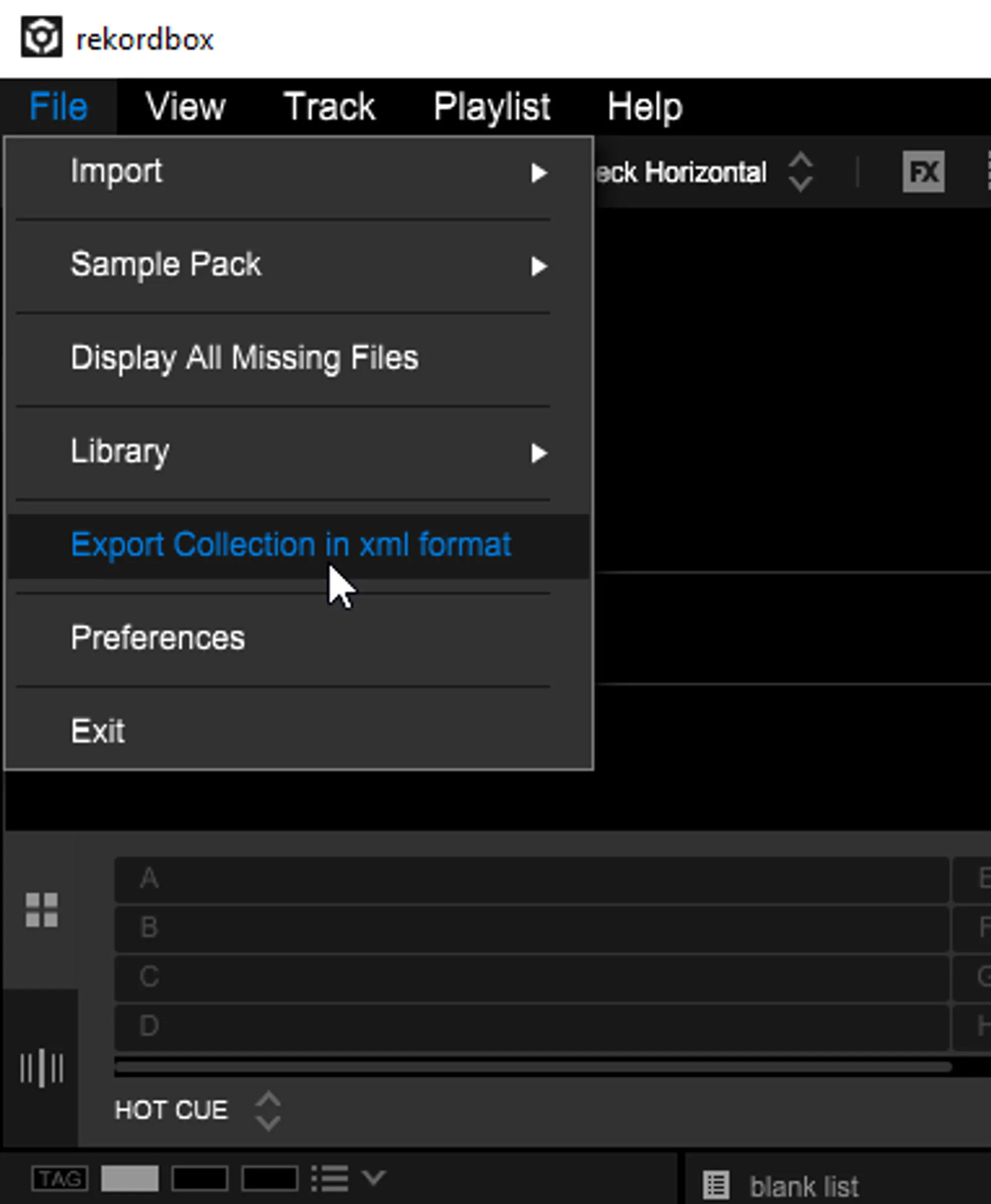Click the third empty view box
Viewport: 991px width, 1204px height.
[x=270, y=1178]
